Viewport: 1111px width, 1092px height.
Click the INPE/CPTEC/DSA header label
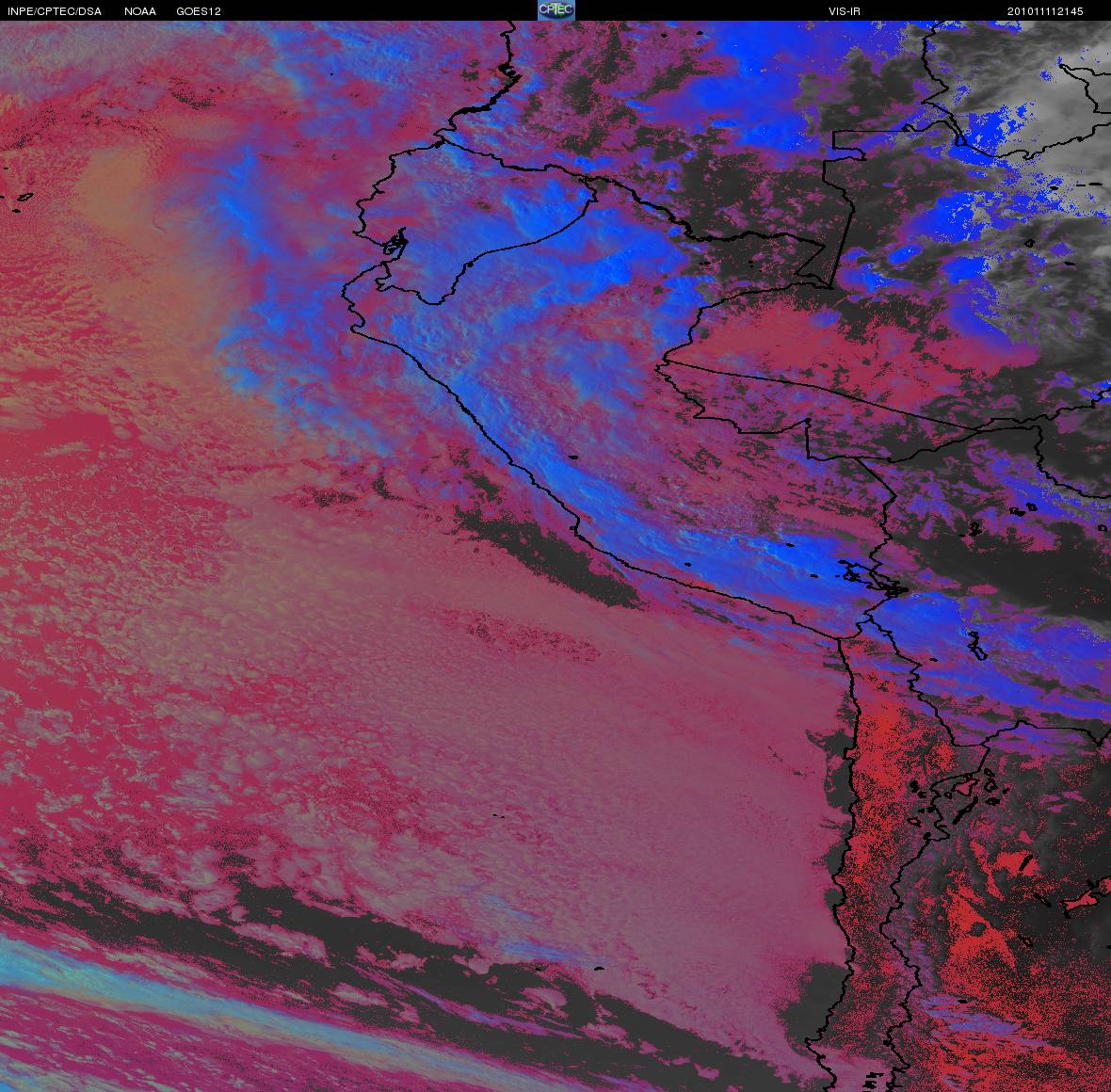55,11
